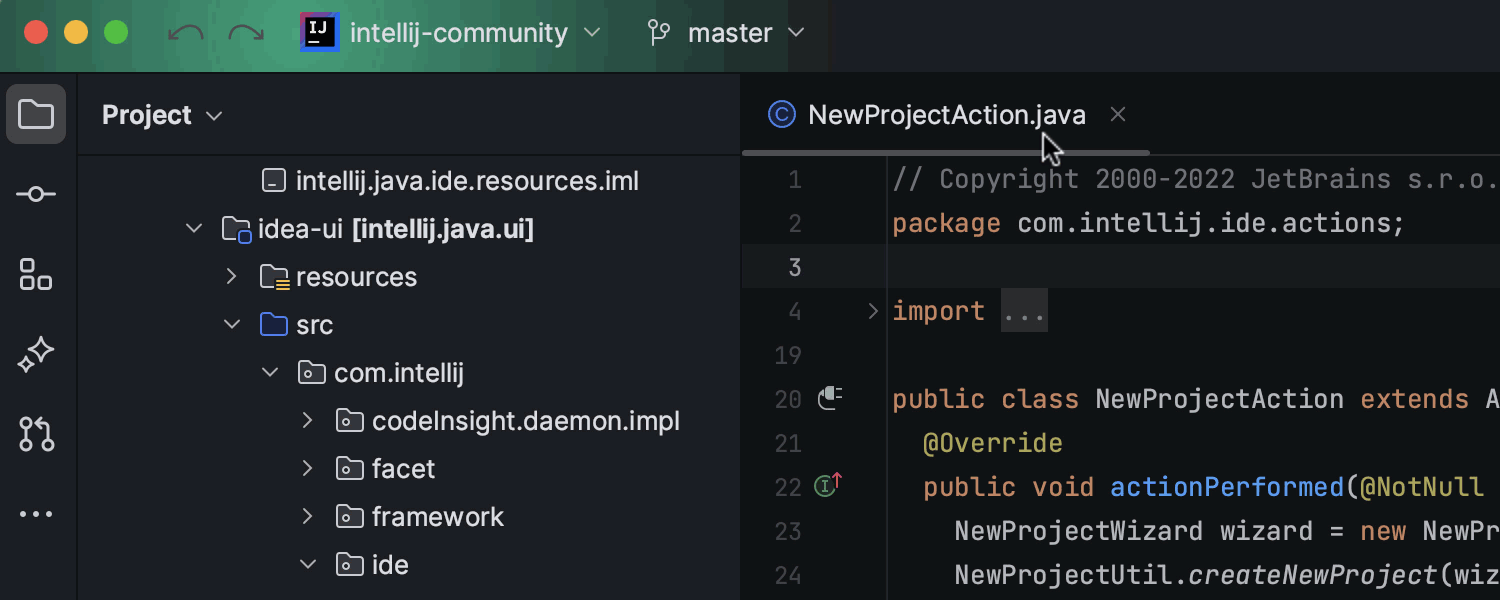Expand the codeInsight.daemon.impl package

point(308,421)
